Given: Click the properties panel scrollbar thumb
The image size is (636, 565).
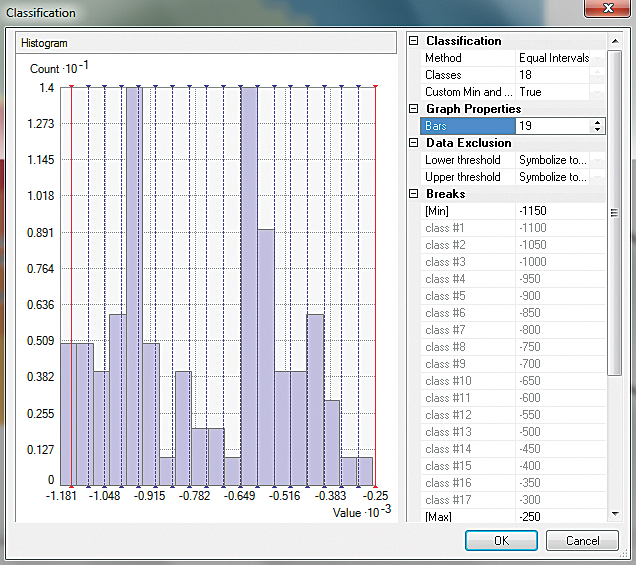Looking at the screenshot, I should point(615,213).
